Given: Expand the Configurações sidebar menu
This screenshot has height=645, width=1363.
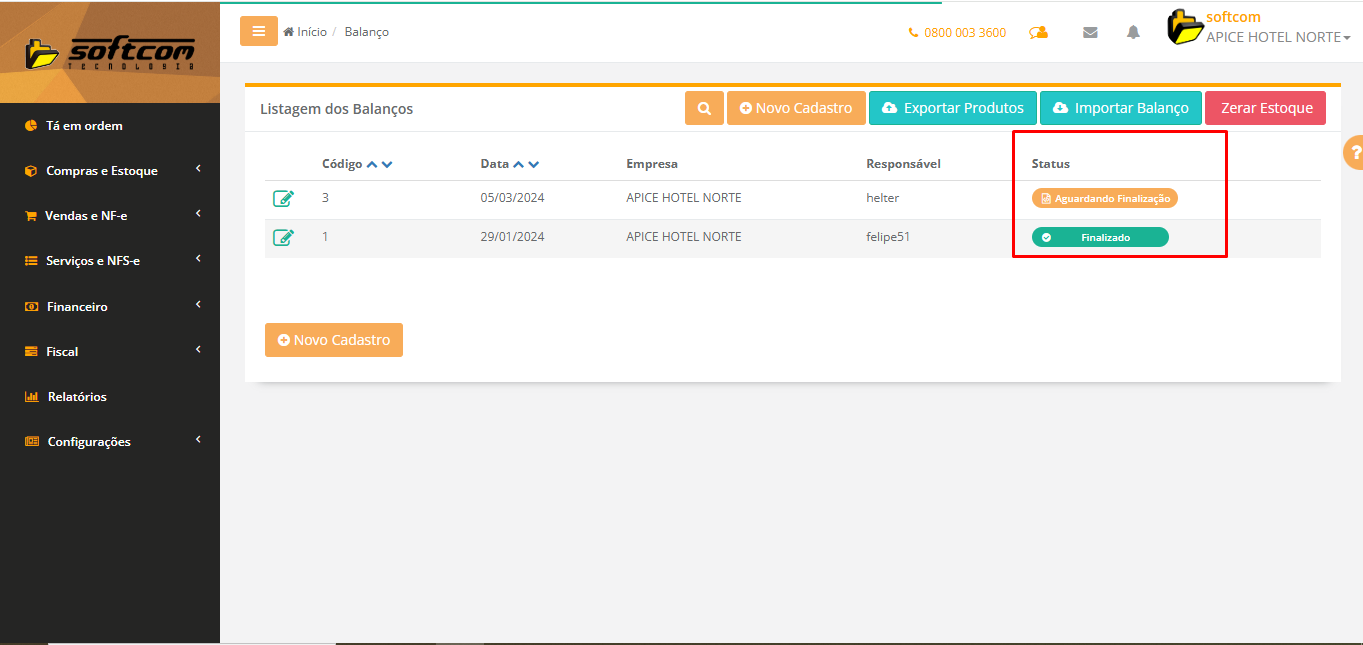Looking at the screenshot, I should [89, 442].
